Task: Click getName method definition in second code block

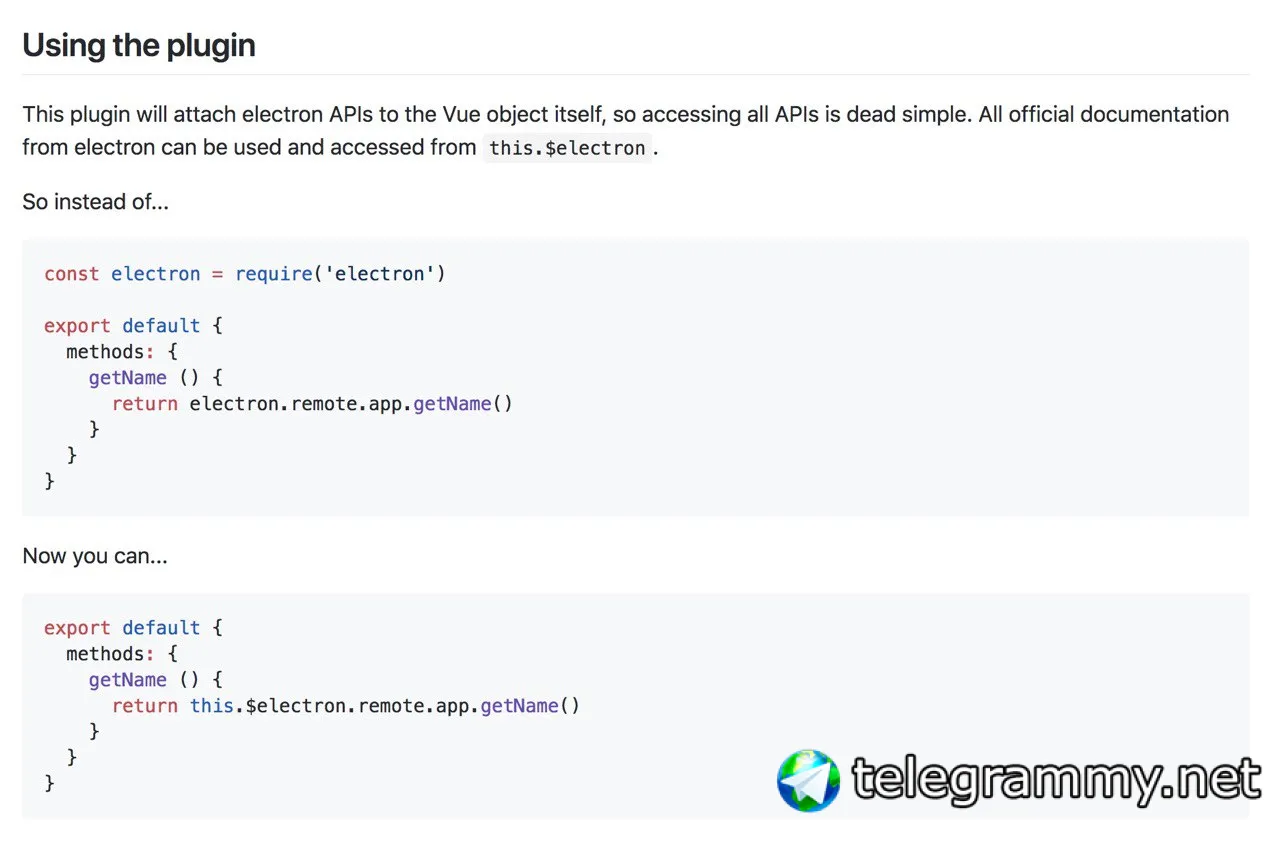Action: click(127, 680)
